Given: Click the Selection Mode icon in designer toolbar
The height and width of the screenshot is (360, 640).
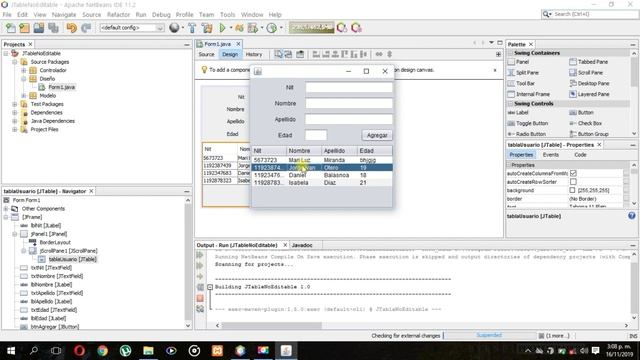Looking at the screenshot, I should [x=278, y=54].
